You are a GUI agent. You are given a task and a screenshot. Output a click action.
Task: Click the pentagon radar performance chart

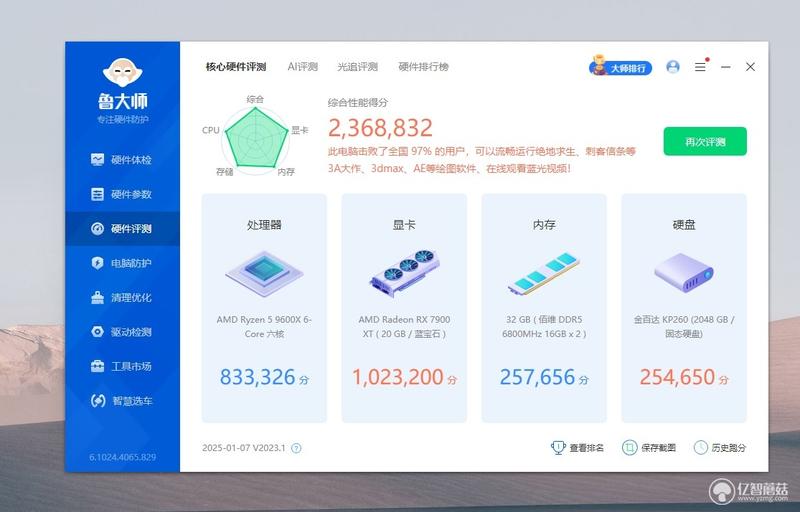tap(255, 139)
